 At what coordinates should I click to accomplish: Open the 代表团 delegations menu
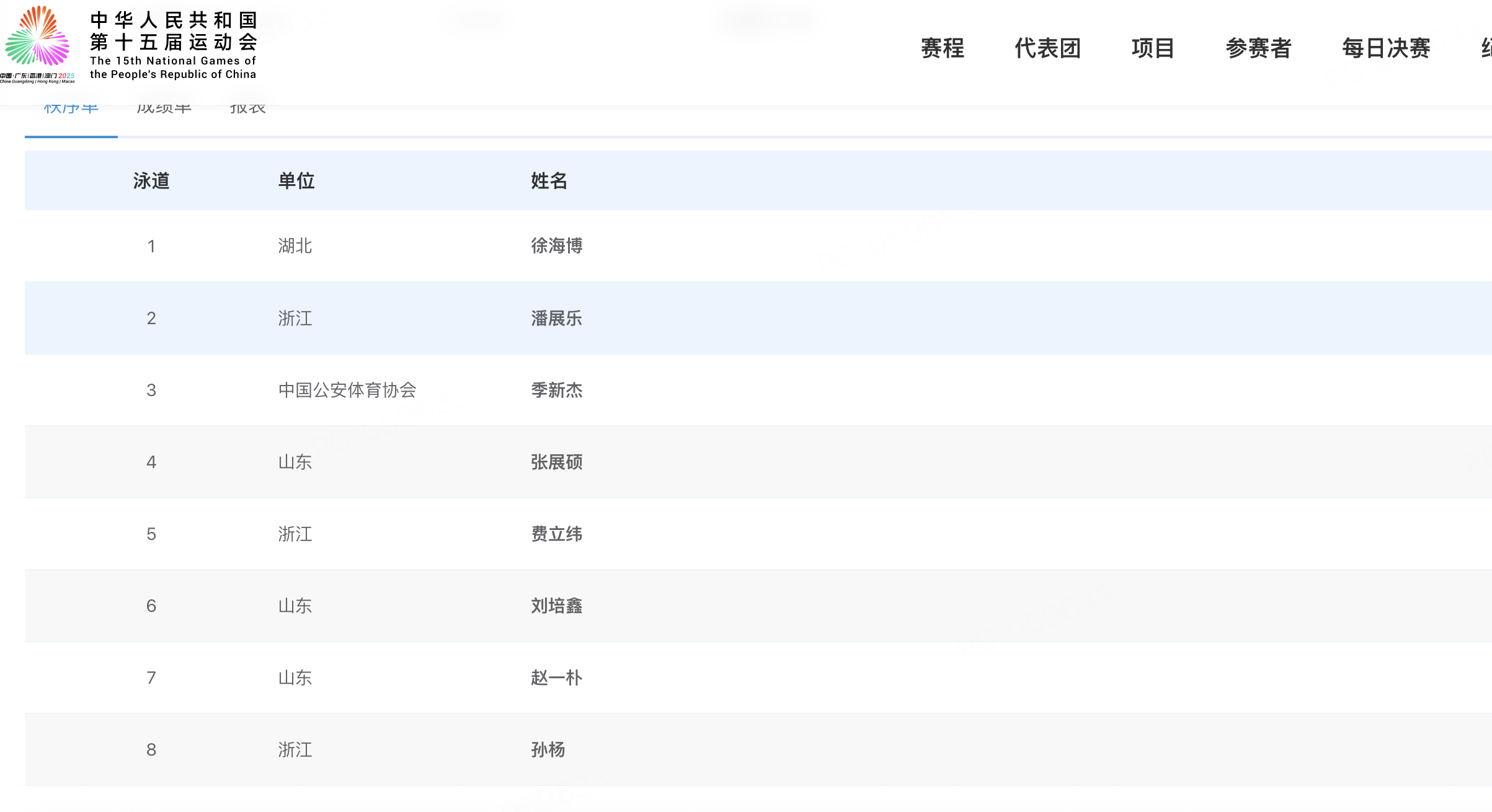[x=1047, y=48]
